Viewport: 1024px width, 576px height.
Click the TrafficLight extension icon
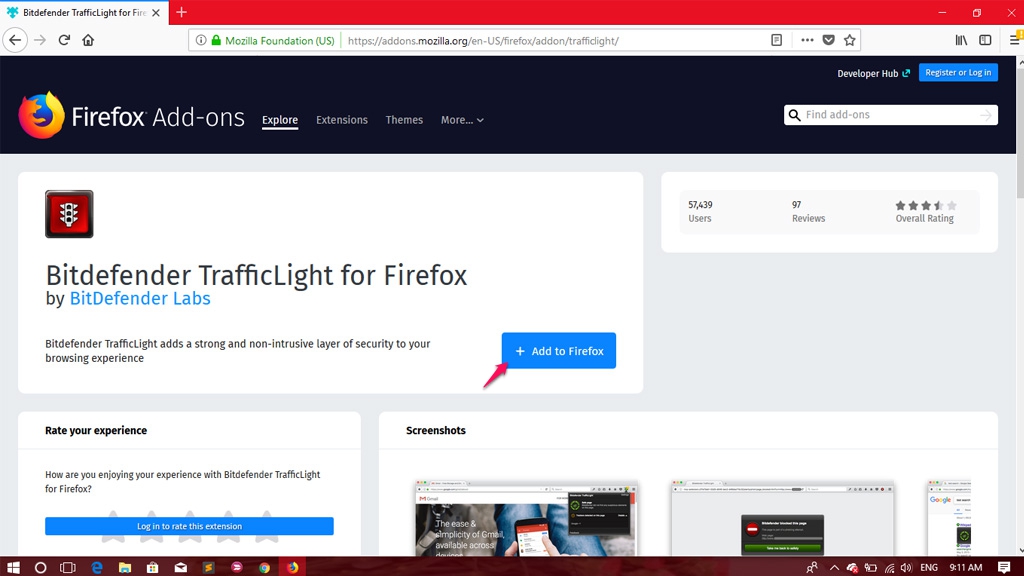[x=69, y=214]
